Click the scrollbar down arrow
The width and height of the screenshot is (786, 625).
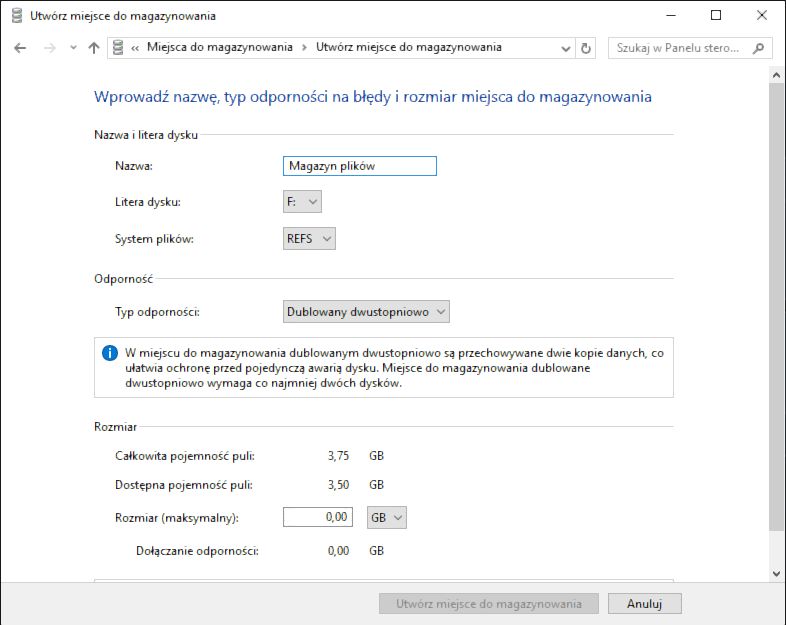pyautogui.click(x=776, y=574)
